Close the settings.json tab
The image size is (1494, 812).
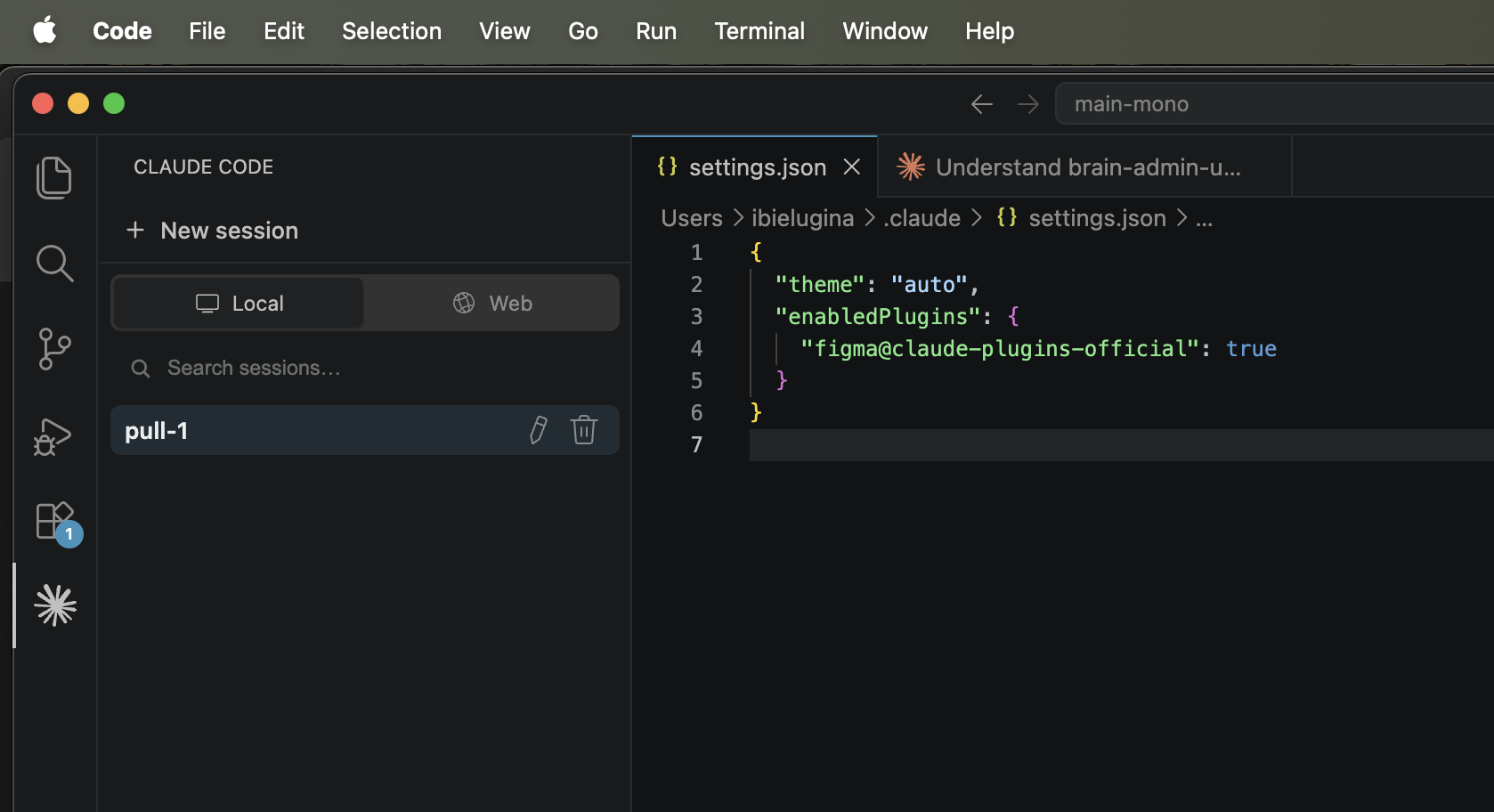[852, 166]
